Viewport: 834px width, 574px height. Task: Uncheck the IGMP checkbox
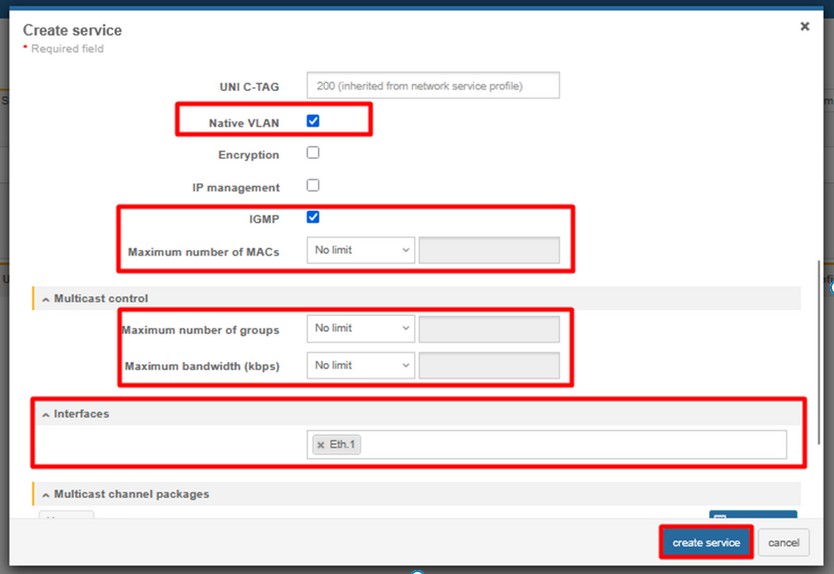click(x=313, y=217)
